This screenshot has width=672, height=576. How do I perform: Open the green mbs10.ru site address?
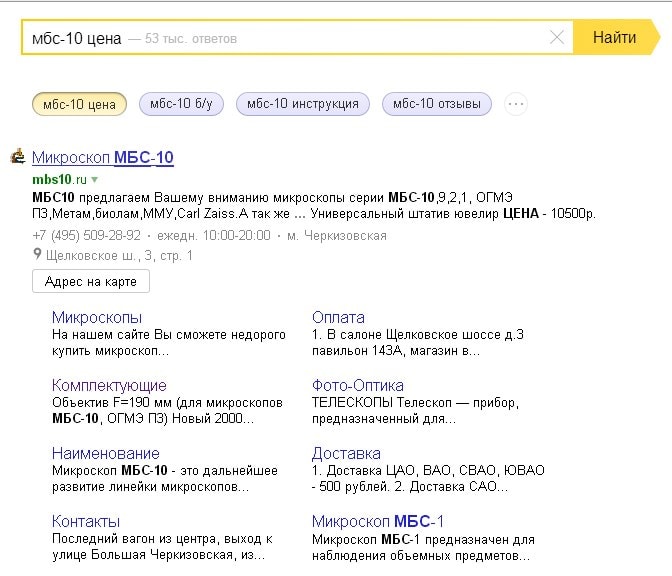(x=60, y=179)
